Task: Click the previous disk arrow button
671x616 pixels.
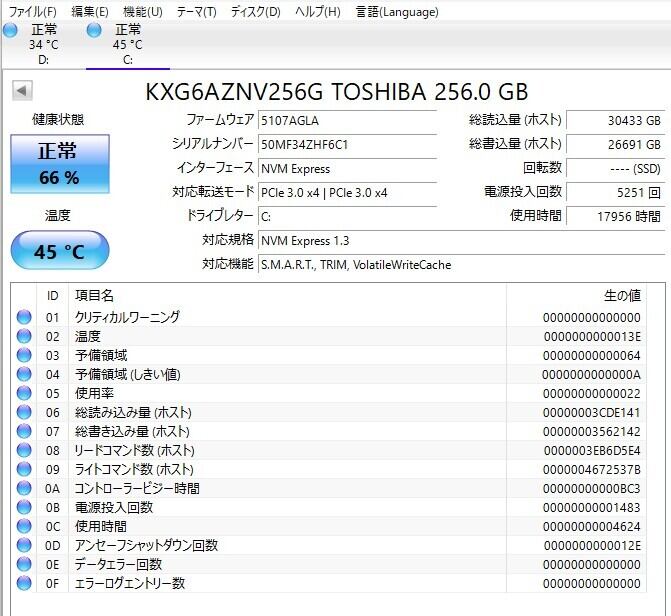Action: click(x=21, y=91)
